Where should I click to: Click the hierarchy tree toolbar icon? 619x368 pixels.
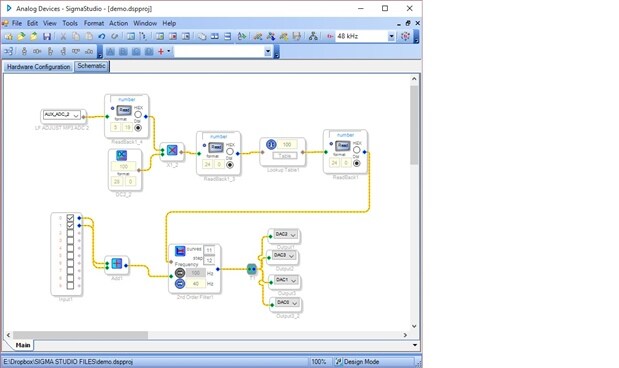tap(313, 37)
